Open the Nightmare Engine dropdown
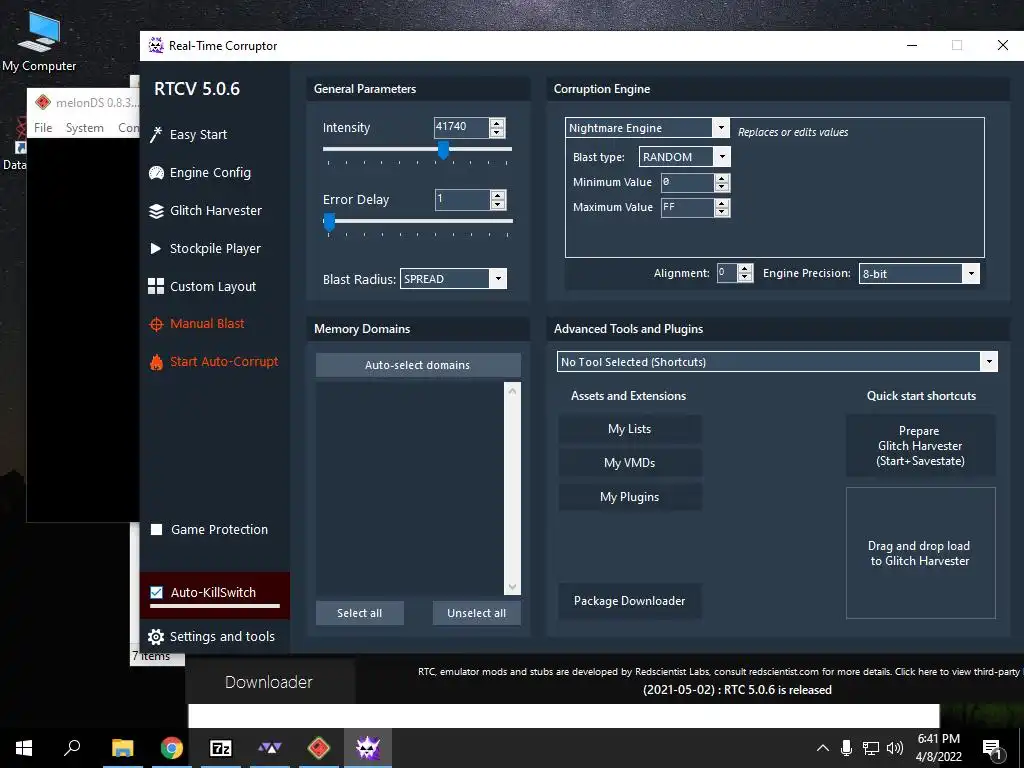 pyautogui.click(x=721, y=127)
